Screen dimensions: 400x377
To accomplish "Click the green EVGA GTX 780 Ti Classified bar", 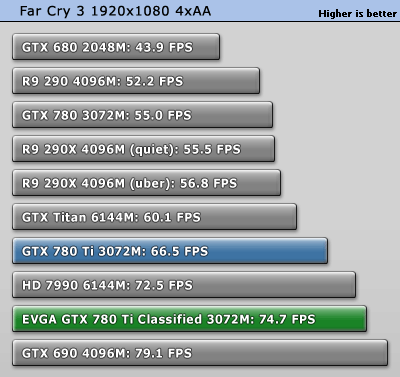I will 189,319.
